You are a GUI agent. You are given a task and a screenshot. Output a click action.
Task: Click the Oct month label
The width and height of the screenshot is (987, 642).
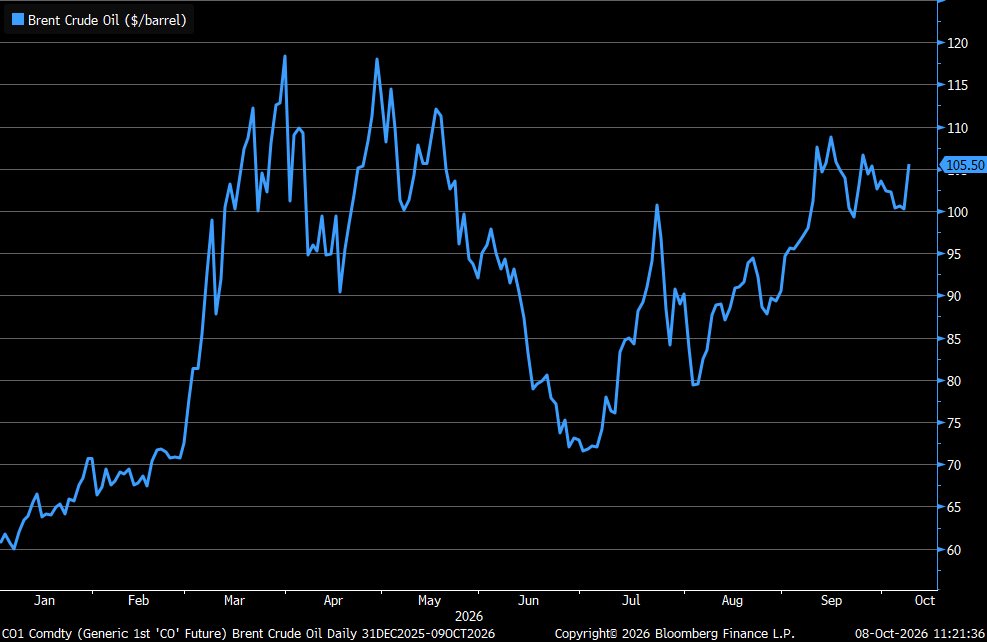925,600
